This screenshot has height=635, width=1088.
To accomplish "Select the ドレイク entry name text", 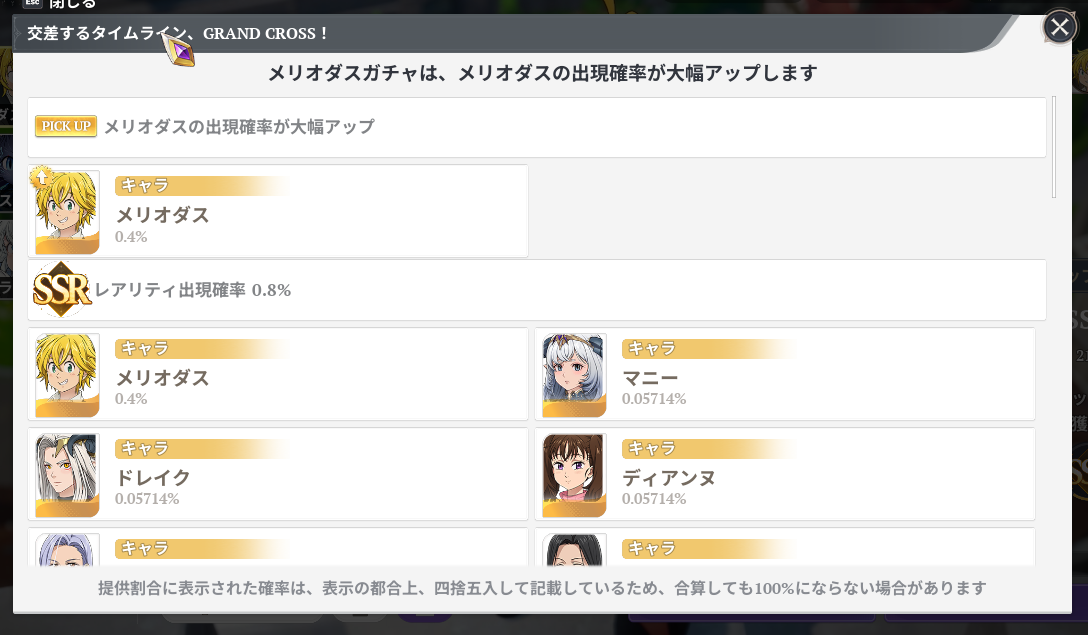I will [152, 478].
